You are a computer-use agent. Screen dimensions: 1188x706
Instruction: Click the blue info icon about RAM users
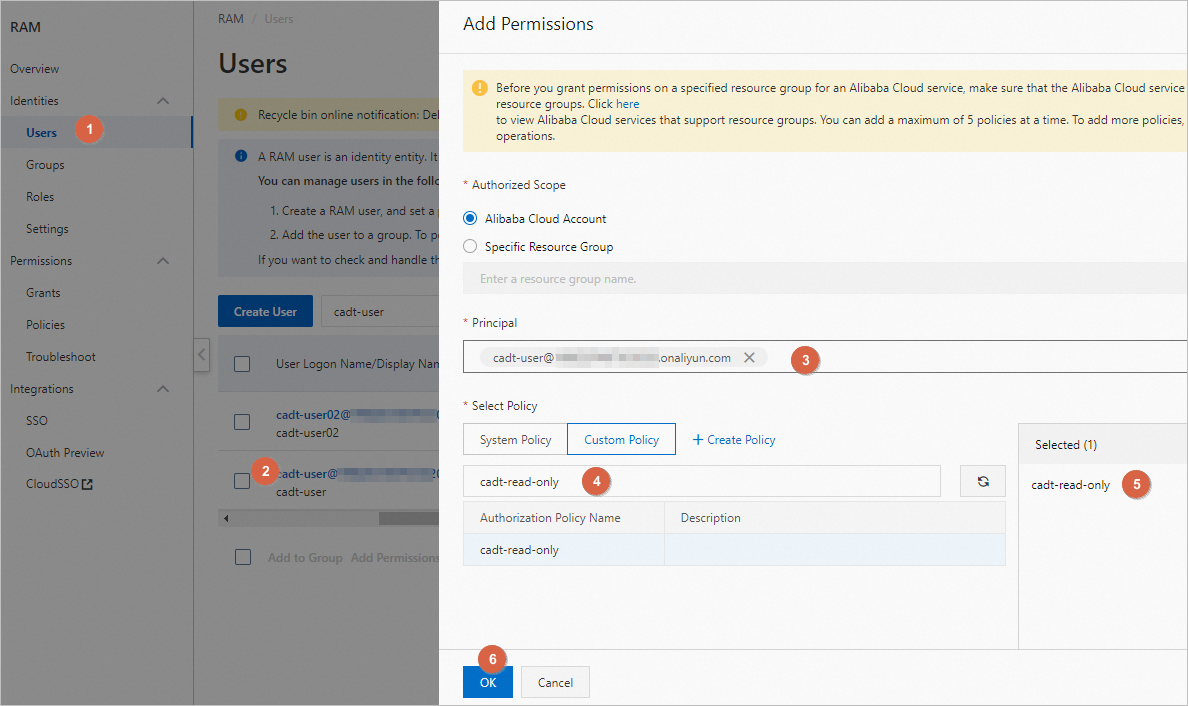click(240, 157)
